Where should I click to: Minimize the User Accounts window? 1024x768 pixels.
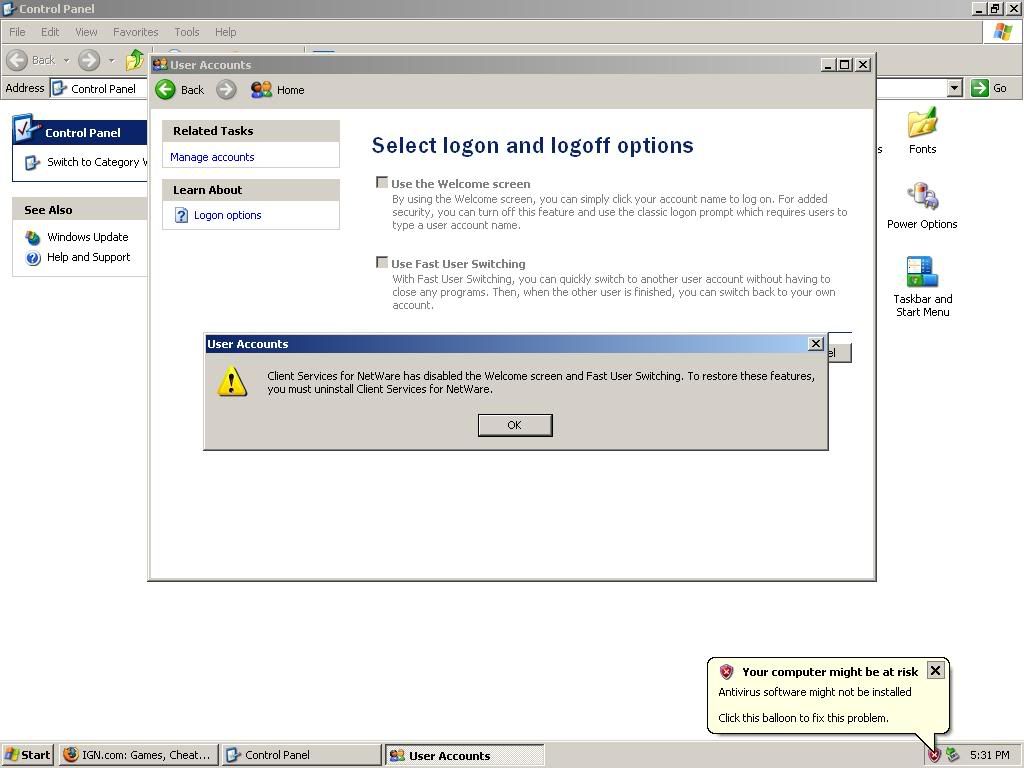pos(828,65)
